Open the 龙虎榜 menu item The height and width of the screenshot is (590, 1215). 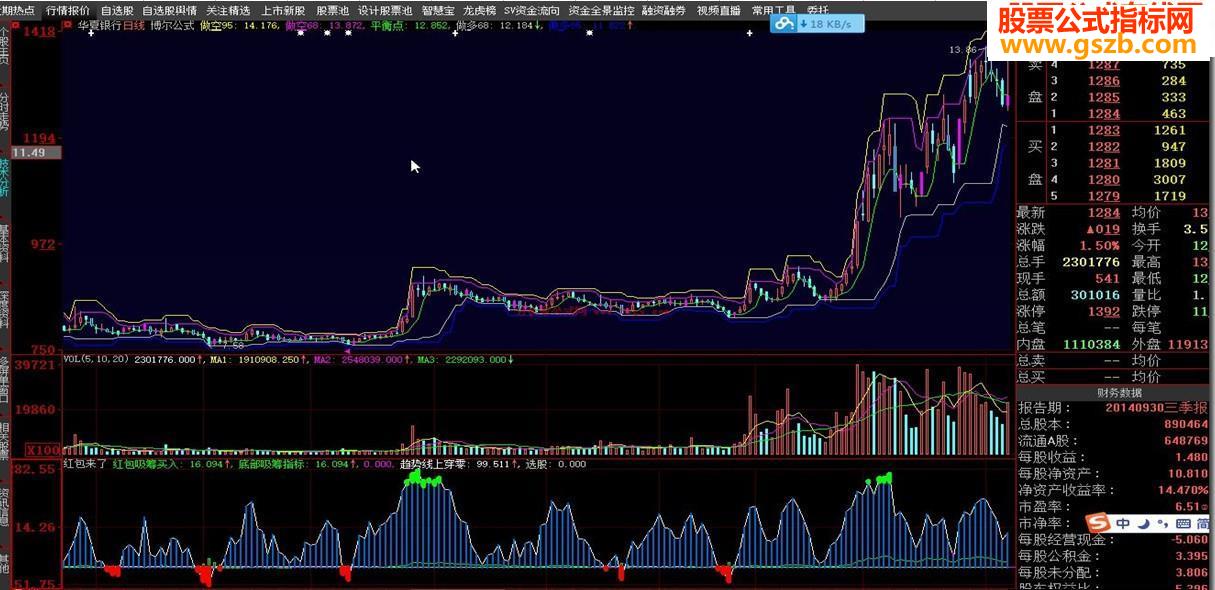click(479, 10)
